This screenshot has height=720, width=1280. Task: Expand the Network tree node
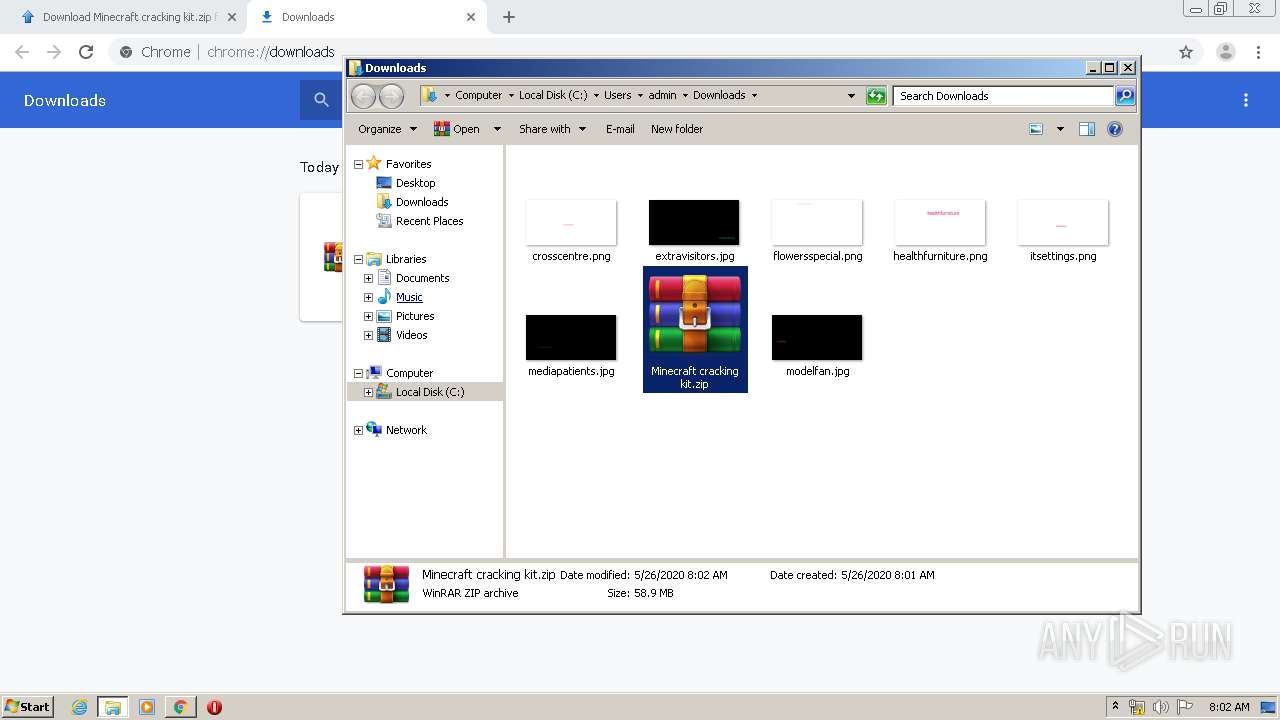pyautogui.click(x=358, y=430)
